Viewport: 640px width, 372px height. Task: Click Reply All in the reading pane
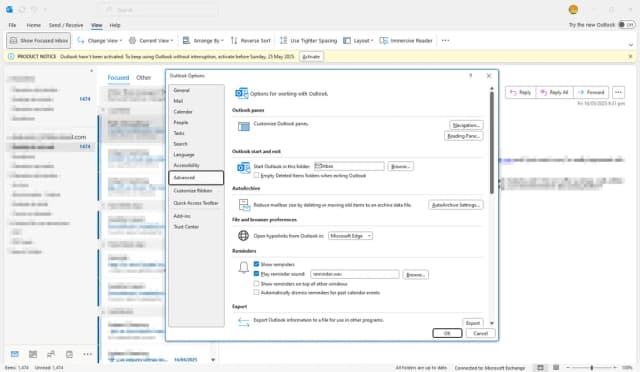coord(554,92)
